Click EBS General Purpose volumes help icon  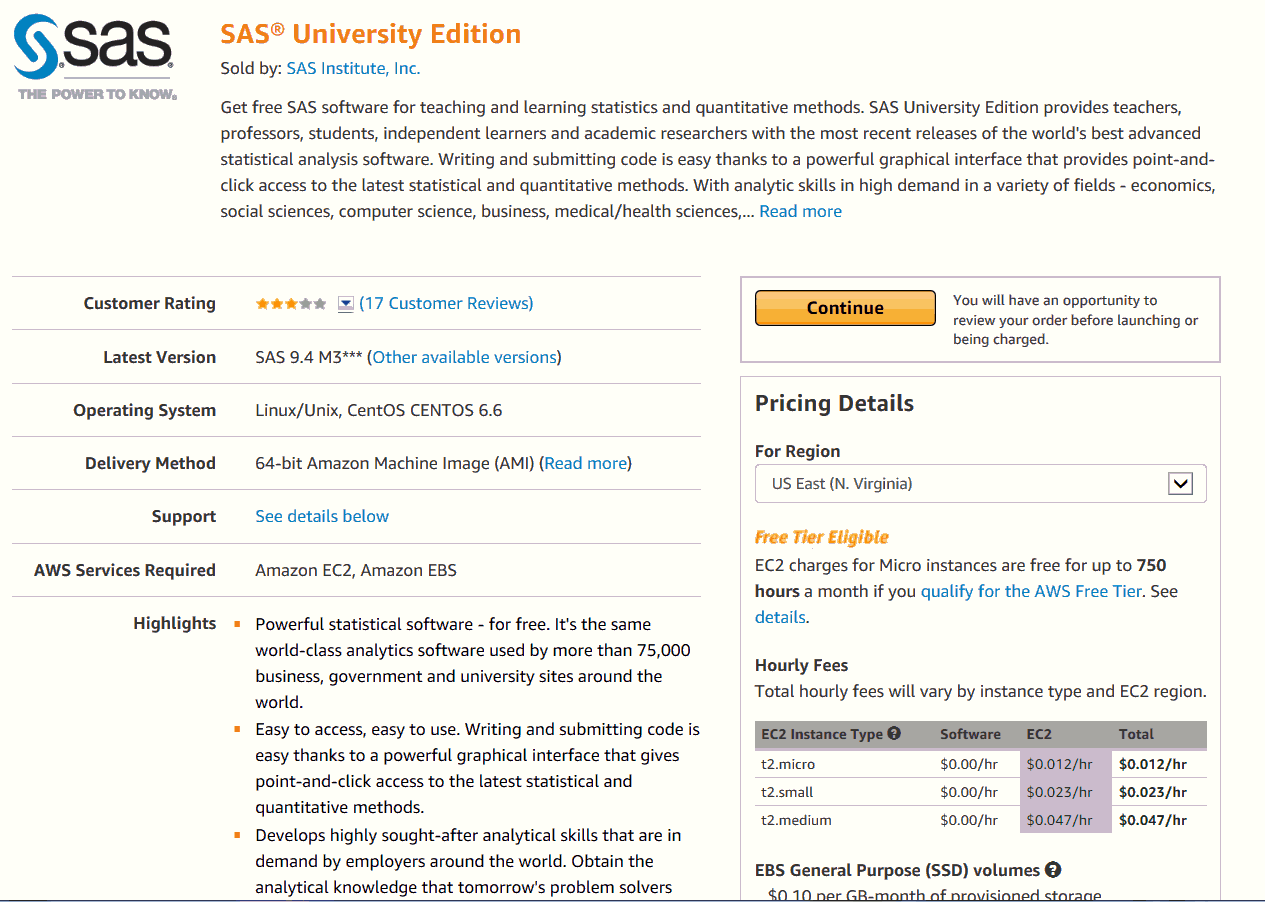(1053, 870)
